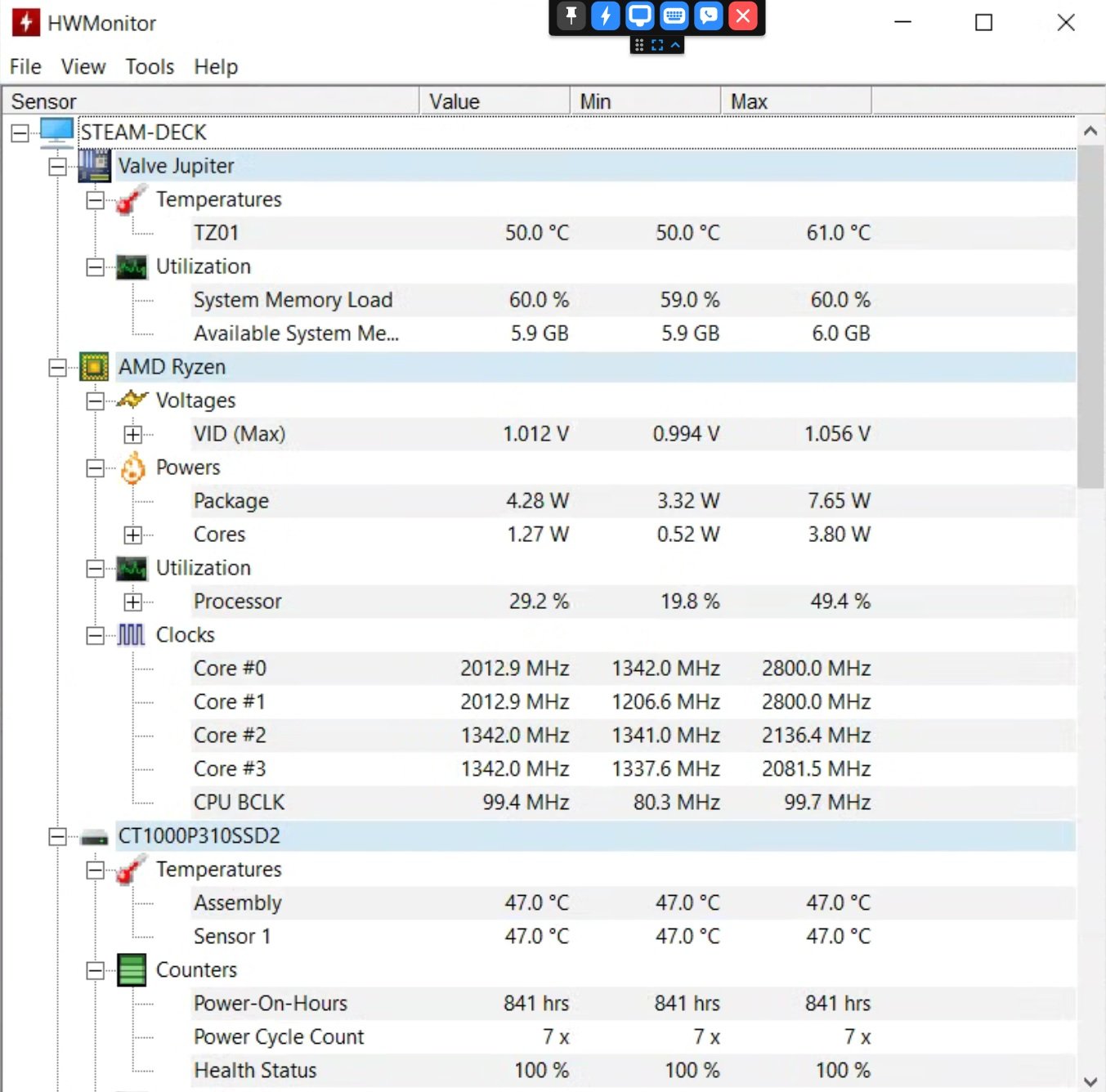This screenshot has height=1092, width=1106.
Task: Select the Core #2 clock row
Action: click(634, 736)
